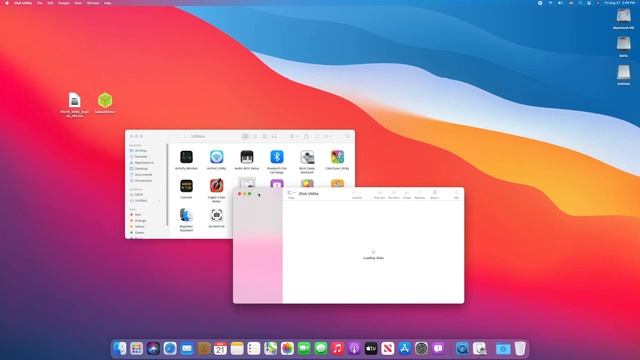Select the Win10 ISO file on desktop
The image size is (640, 360).
pyautogui.click(x=74, y=105)
